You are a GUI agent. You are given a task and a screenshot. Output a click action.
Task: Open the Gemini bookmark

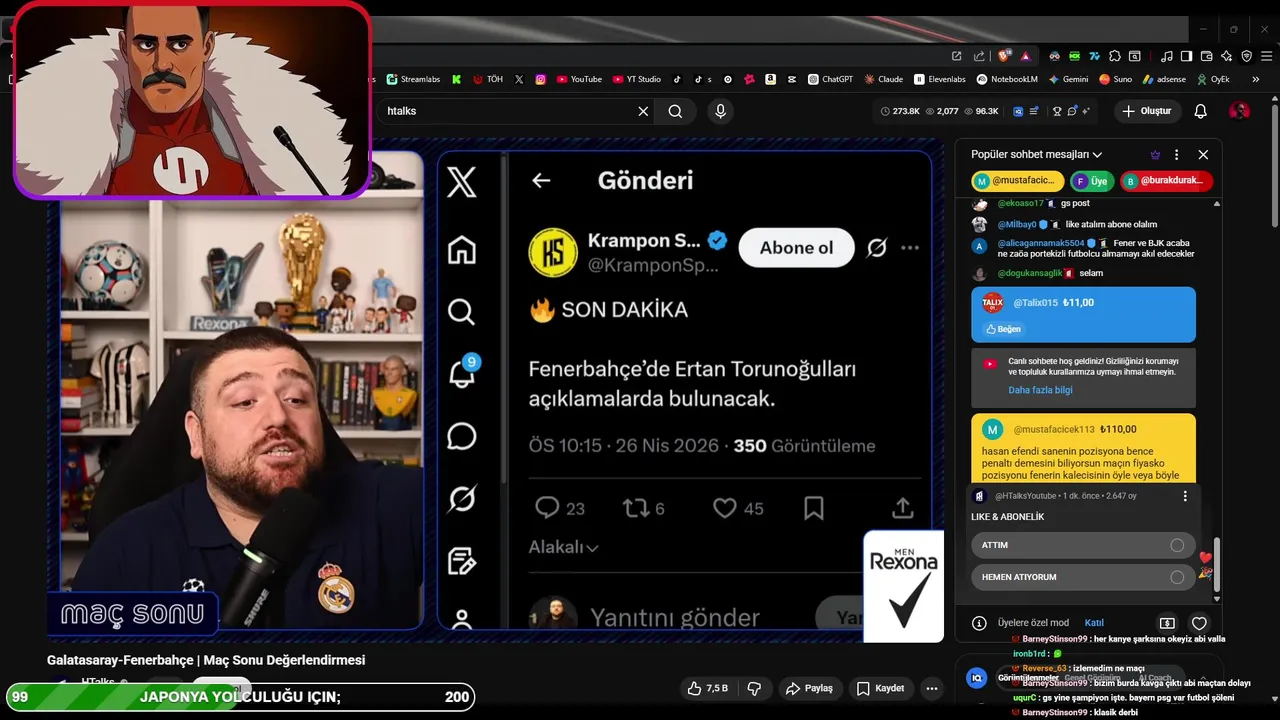pos(1068,79)
